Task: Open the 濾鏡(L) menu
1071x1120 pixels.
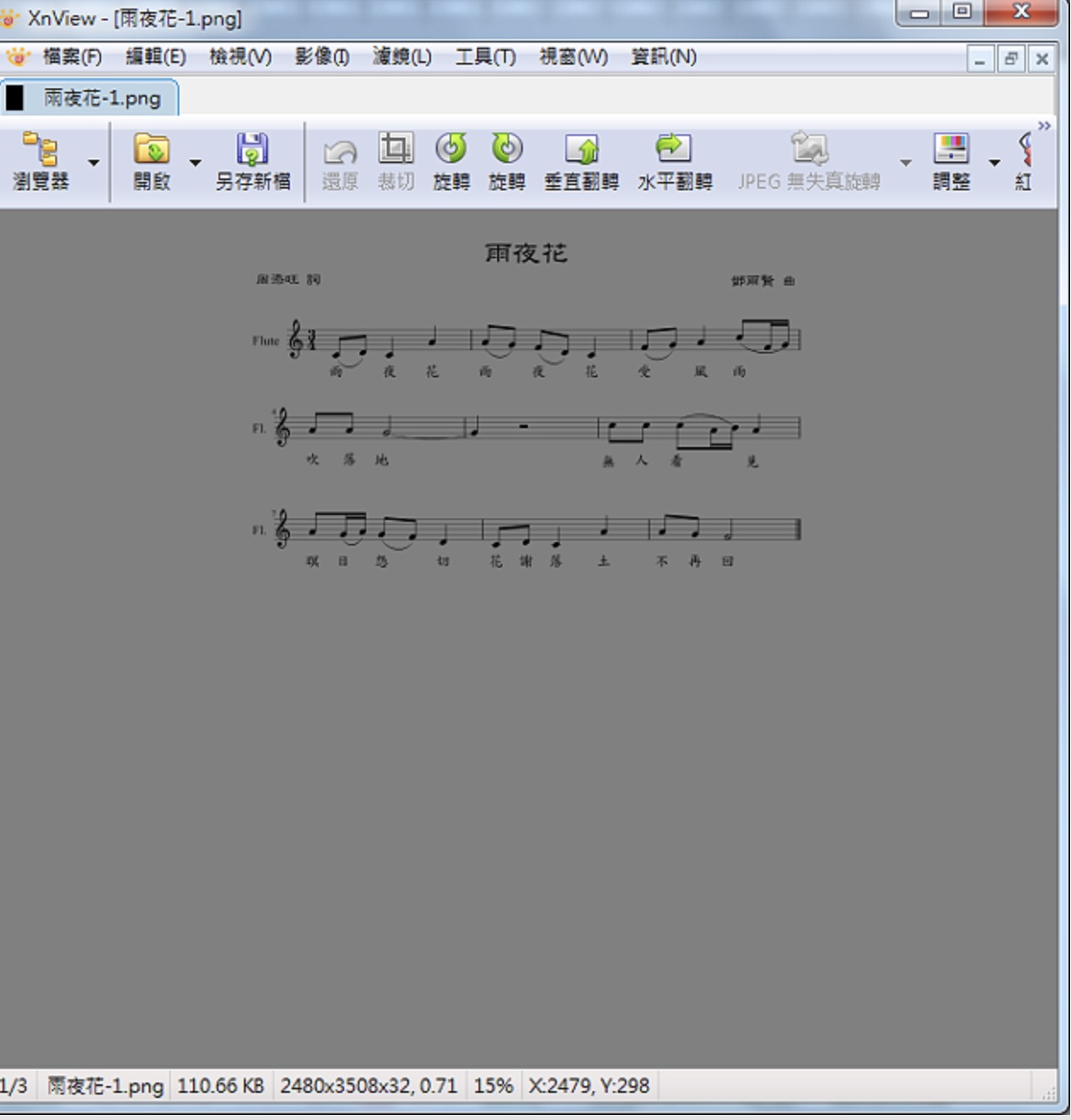Action: tap(402, 57)
